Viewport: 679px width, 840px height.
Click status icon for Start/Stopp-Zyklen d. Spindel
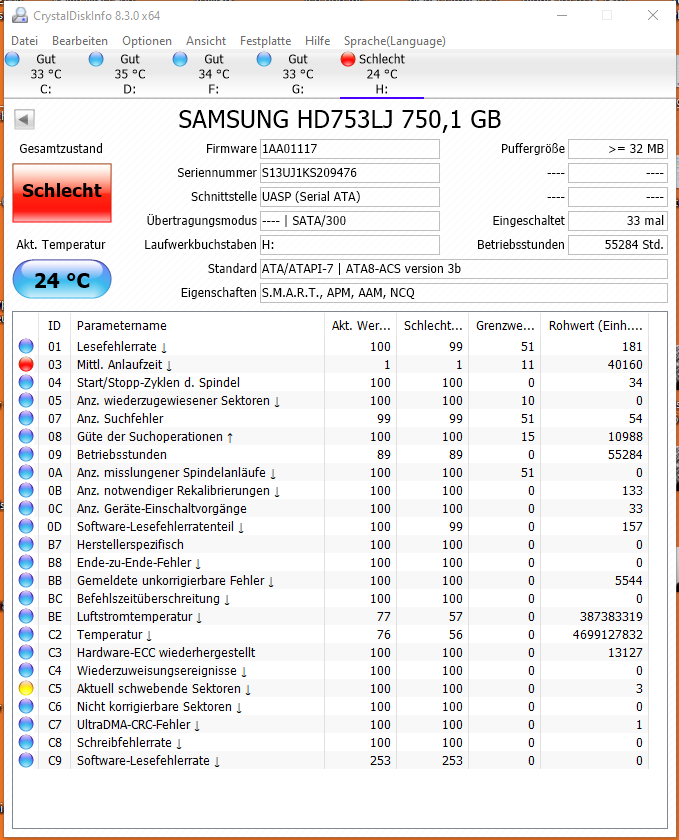pos(26,382)
